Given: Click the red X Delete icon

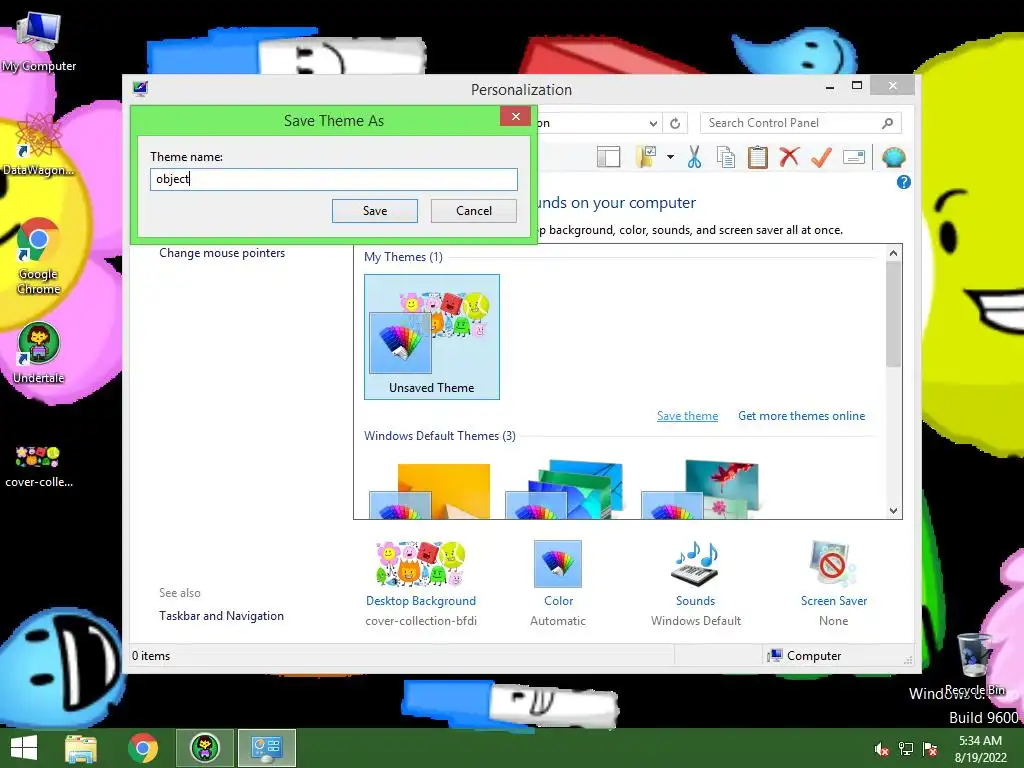Looking at the screenshot, I should click(789, 157).
